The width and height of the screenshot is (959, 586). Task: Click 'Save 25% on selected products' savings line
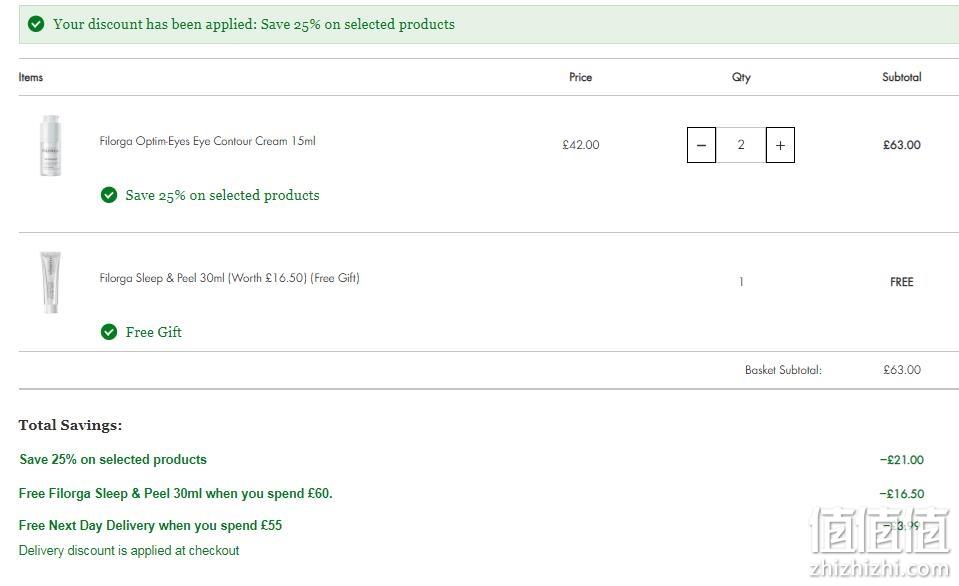coord(113,459)
